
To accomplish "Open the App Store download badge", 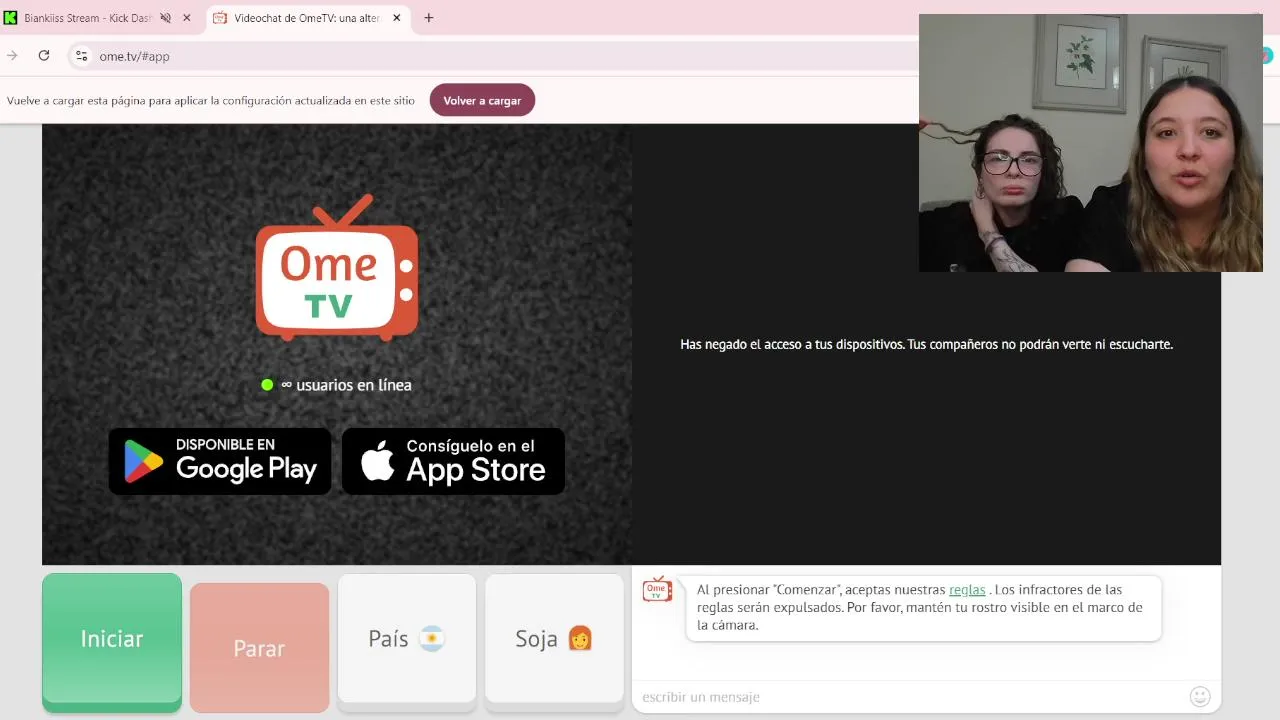I will point(453,461).
